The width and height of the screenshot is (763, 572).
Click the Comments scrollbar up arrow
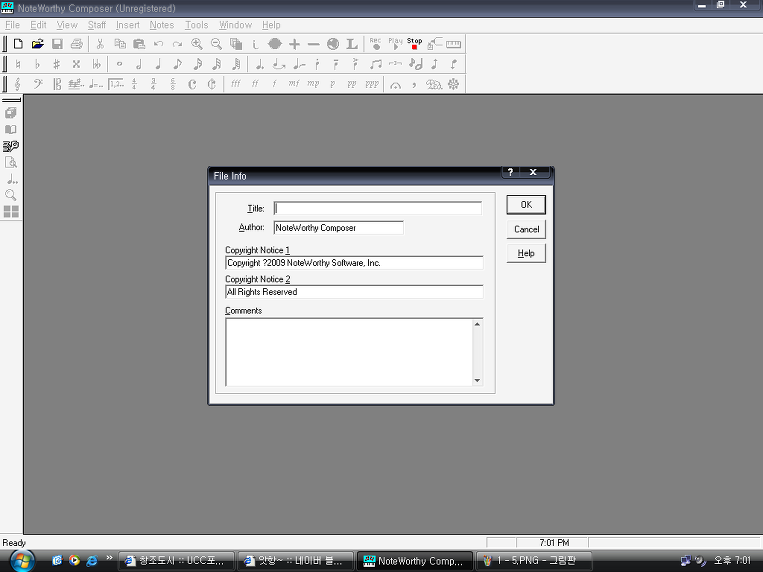477,324
